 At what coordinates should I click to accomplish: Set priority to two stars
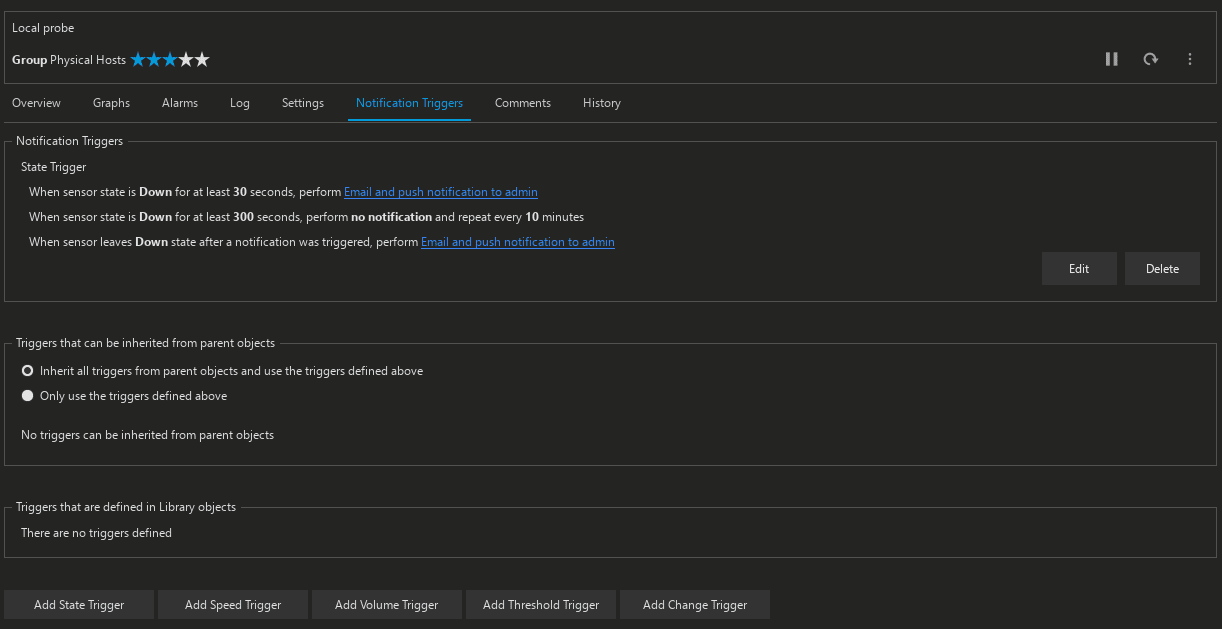pos(154,60)
